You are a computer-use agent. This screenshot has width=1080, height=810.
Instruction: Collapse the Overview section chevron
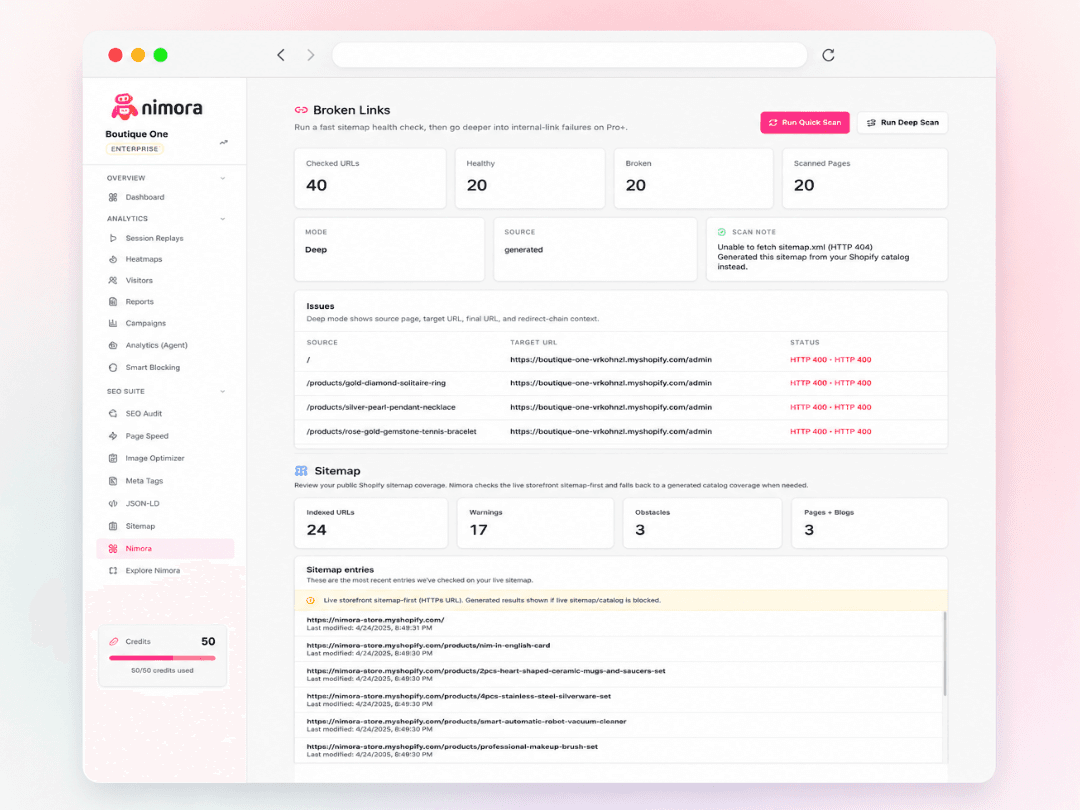point(222,178)
